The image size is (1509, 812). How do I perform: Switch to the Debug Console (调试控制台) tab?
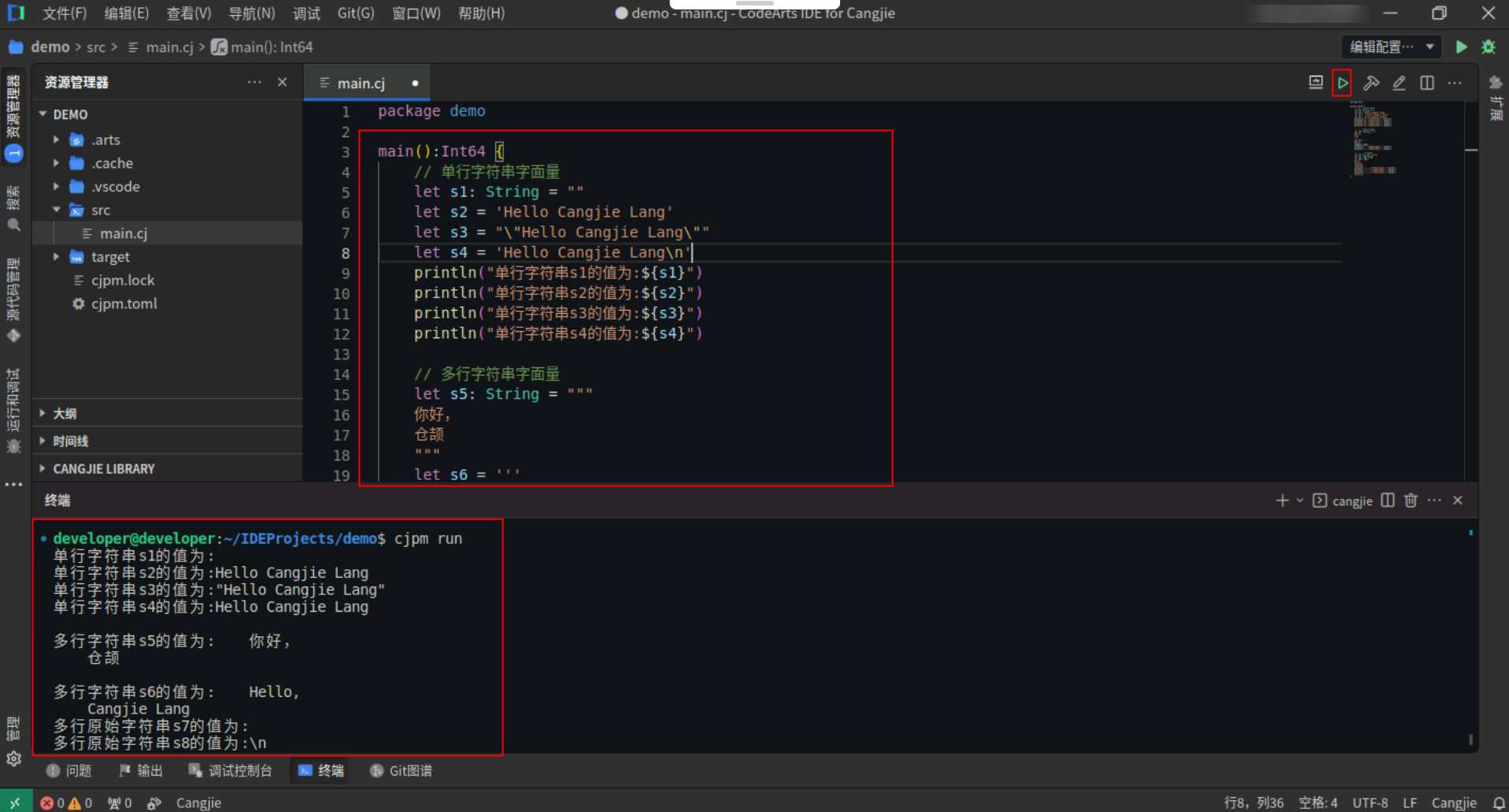[230, 770]
